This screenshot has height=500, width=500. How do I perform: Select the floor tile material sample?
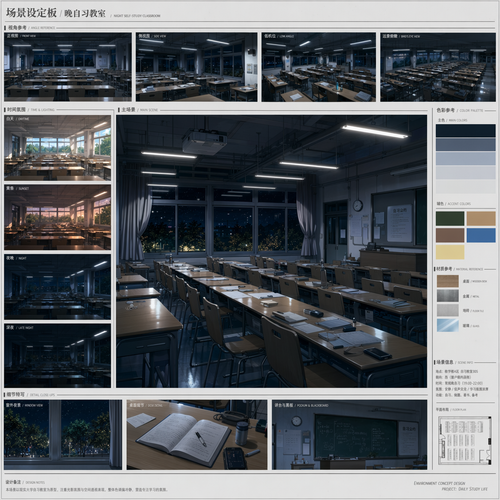[x=448, y=310]
